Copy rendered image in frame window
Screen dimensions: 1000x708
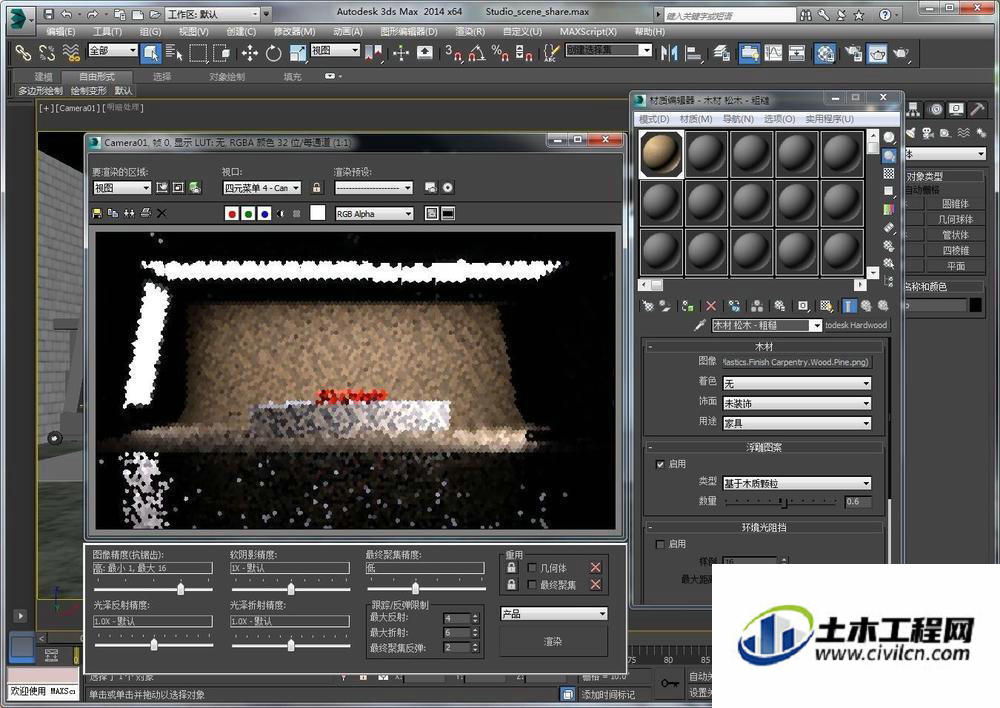tap(113, 213)
